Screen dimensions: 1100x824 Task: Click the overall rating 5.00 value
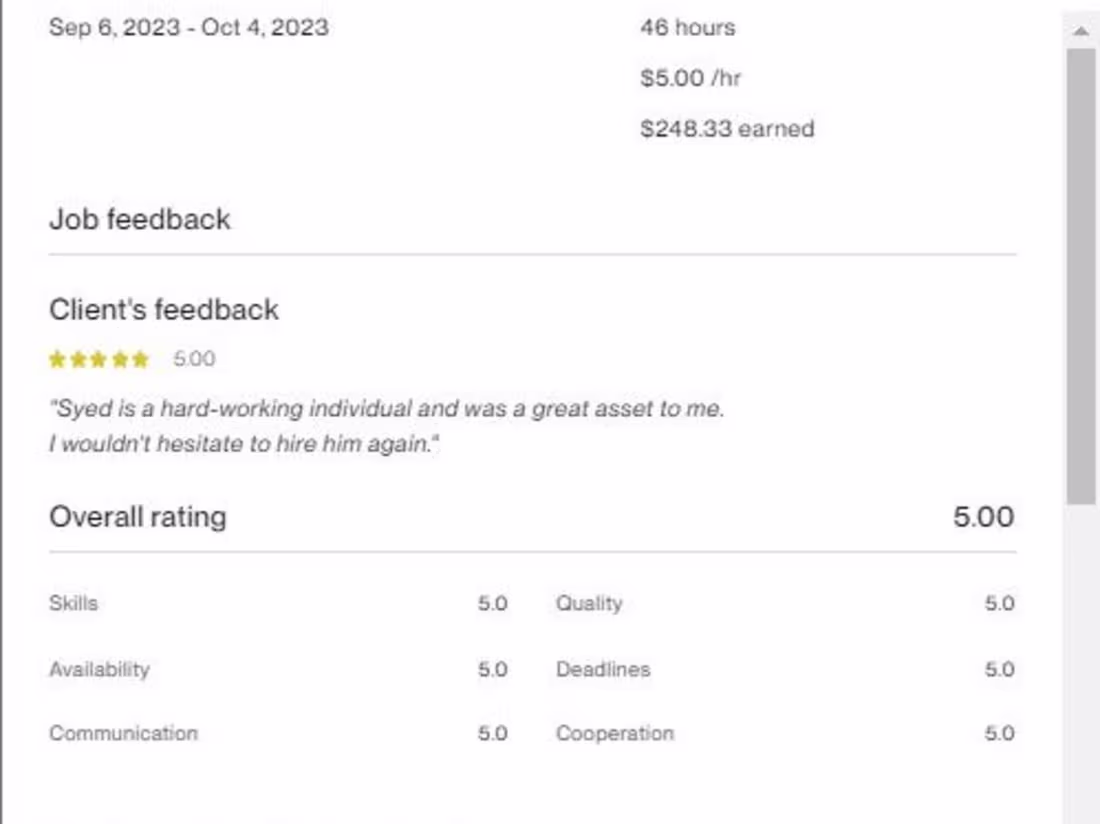click(x=983, y=517)
